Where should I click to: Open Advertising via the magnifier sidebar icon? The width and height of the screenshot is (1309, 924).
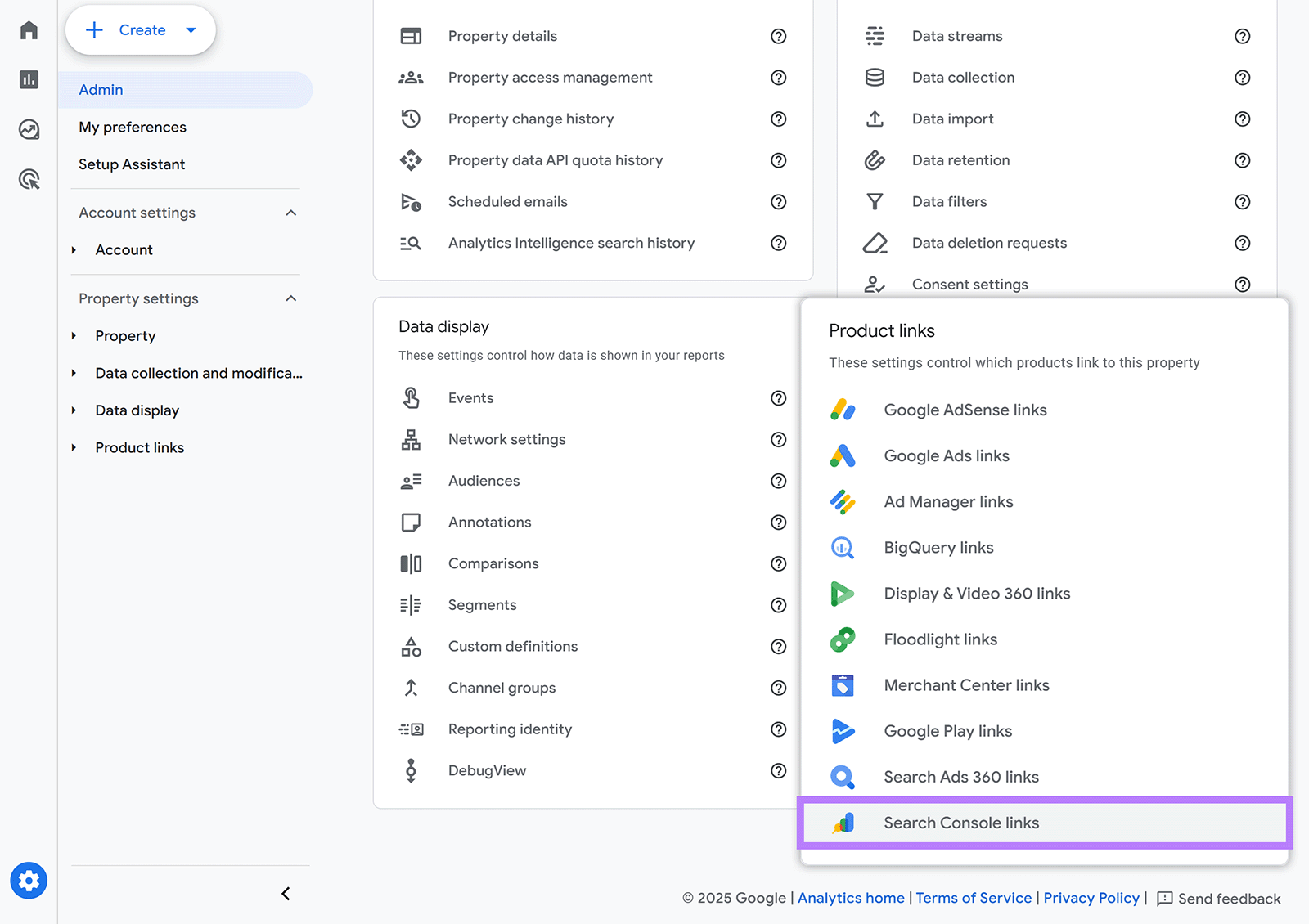(x=29, y=179)
